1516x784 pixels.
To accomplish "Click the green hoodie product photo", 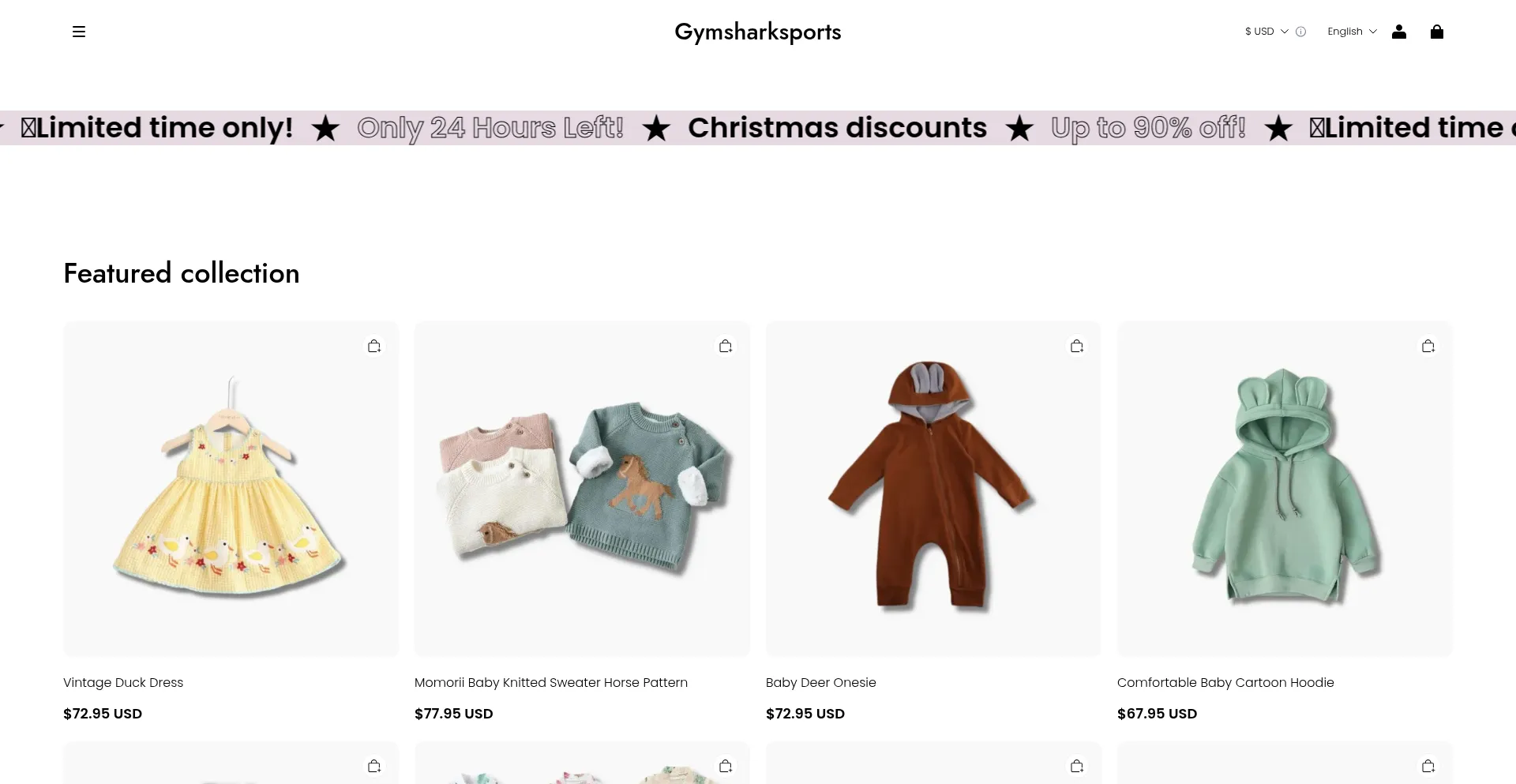I will tap(1284, 488).
